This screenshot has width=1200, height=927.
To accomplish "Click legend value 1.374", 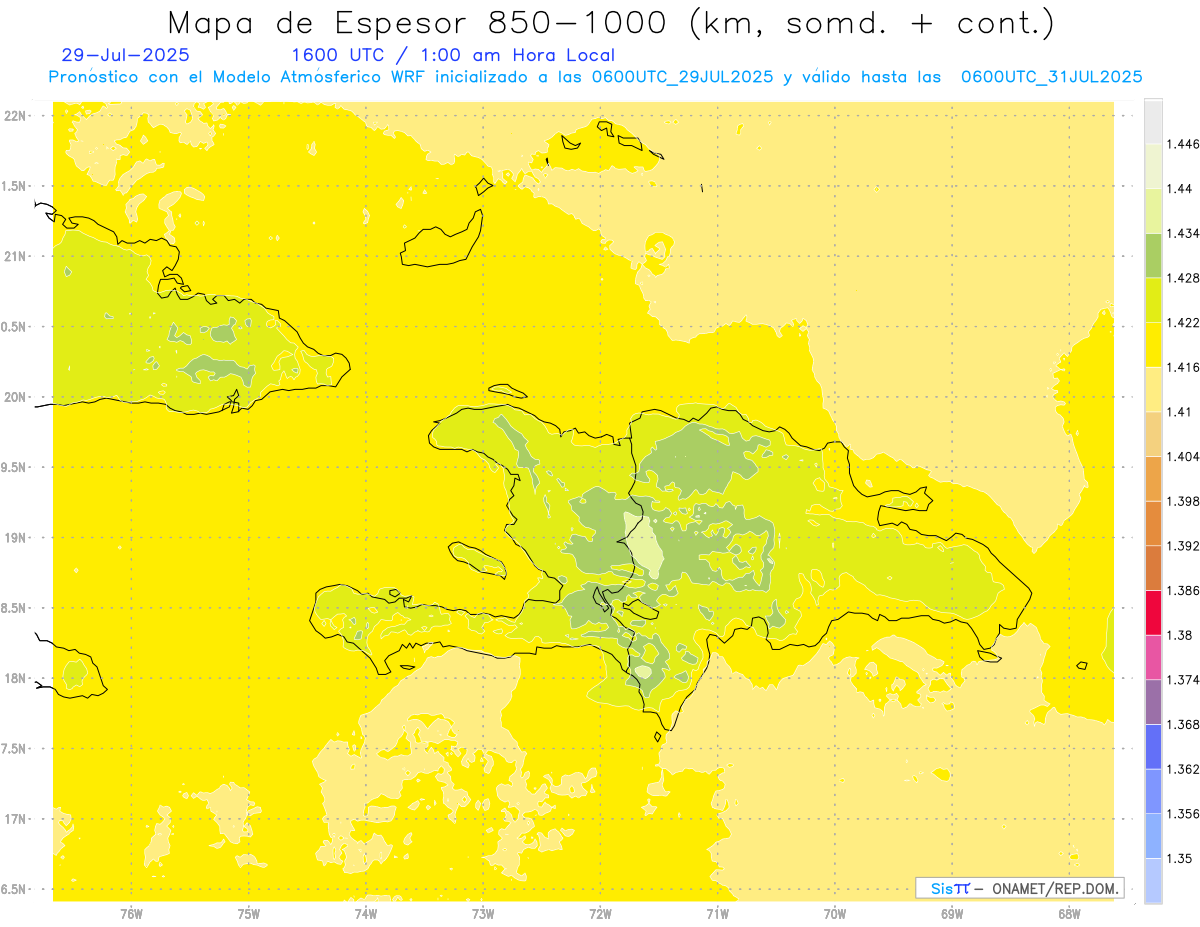I will (1183, 679).
